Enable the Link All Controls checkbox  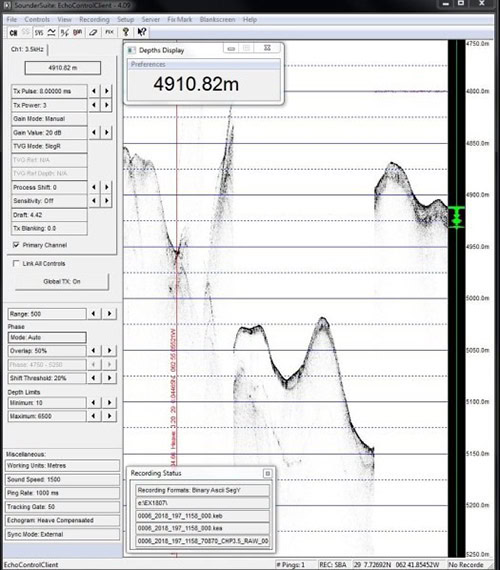[16, 263]
